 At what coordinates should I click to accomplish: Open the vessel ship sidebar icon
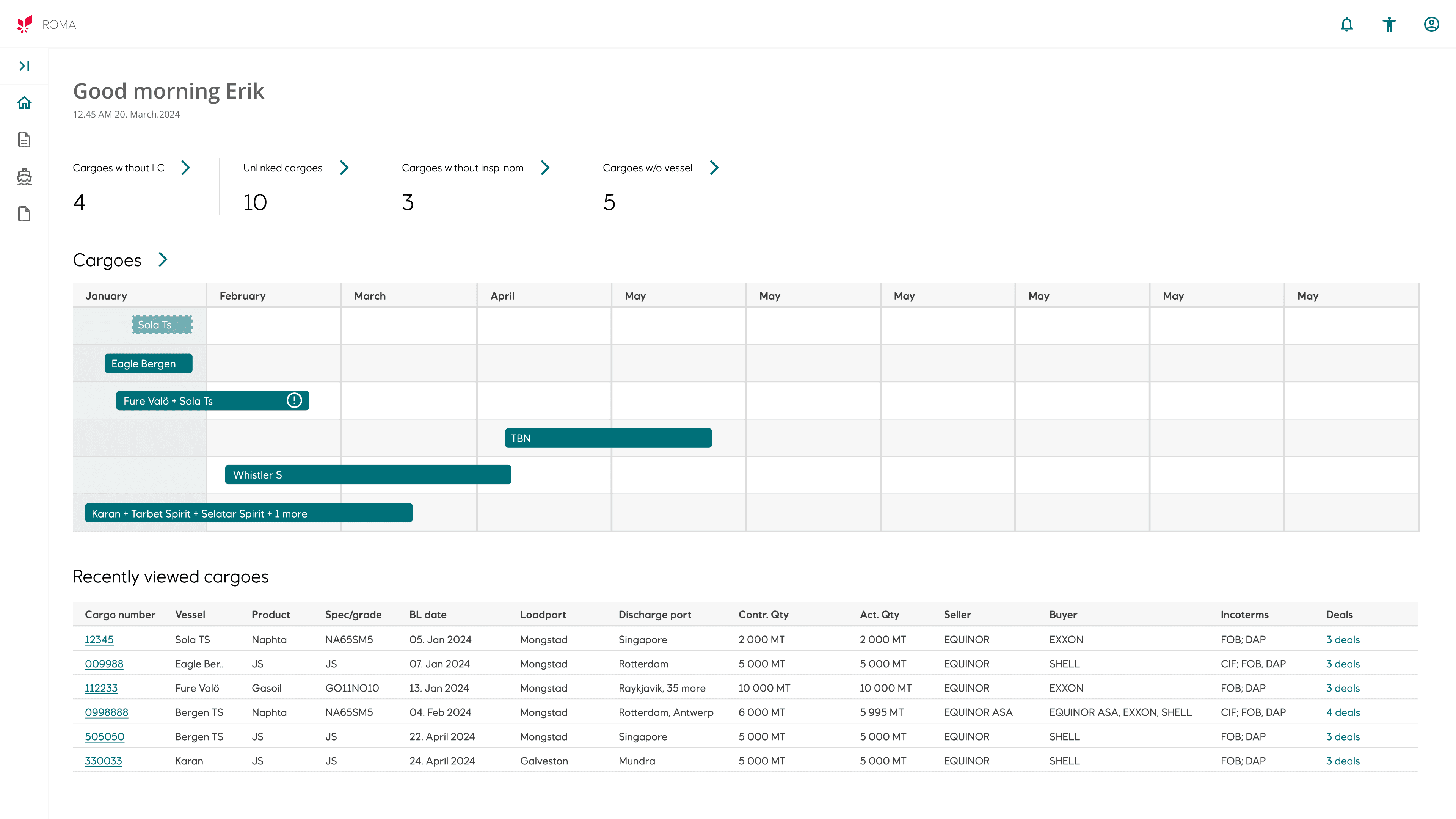24,177
